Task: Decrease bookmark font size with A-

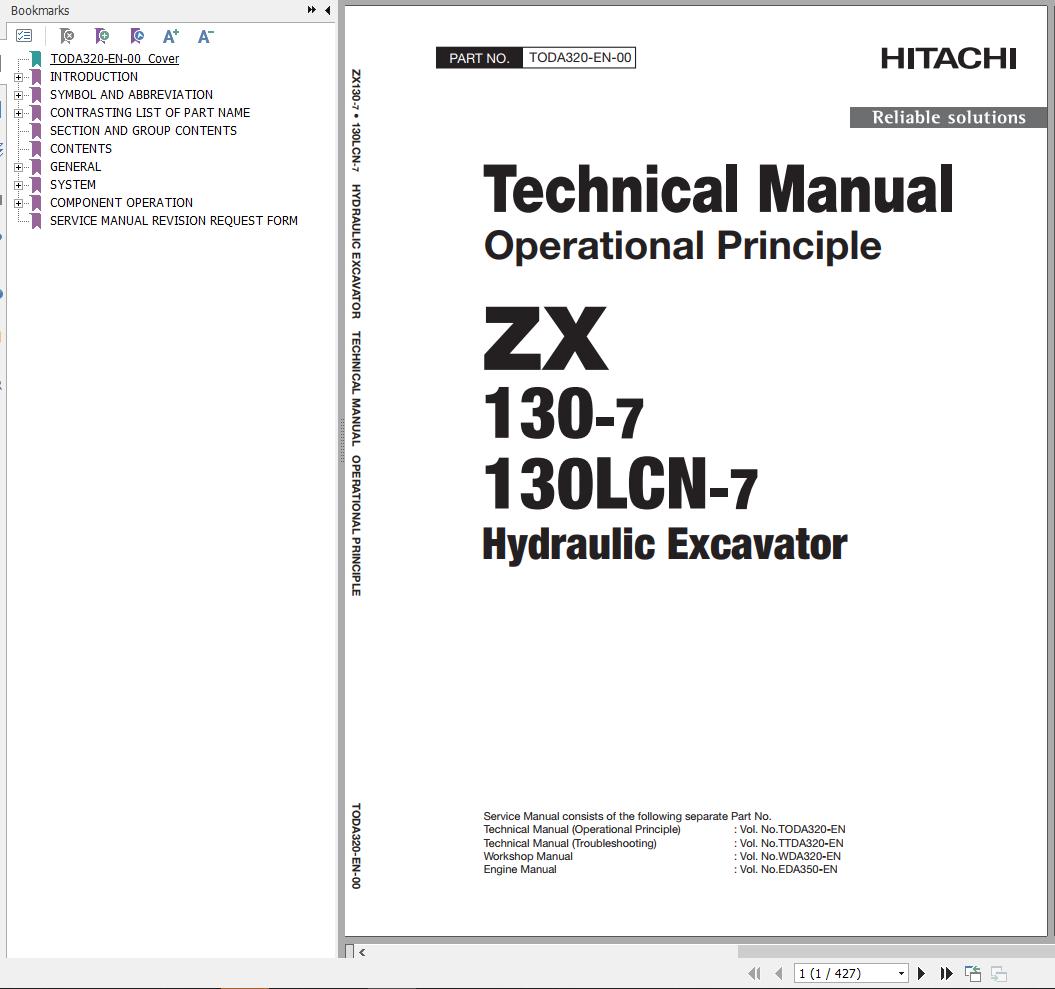Action: coord(206,36)
